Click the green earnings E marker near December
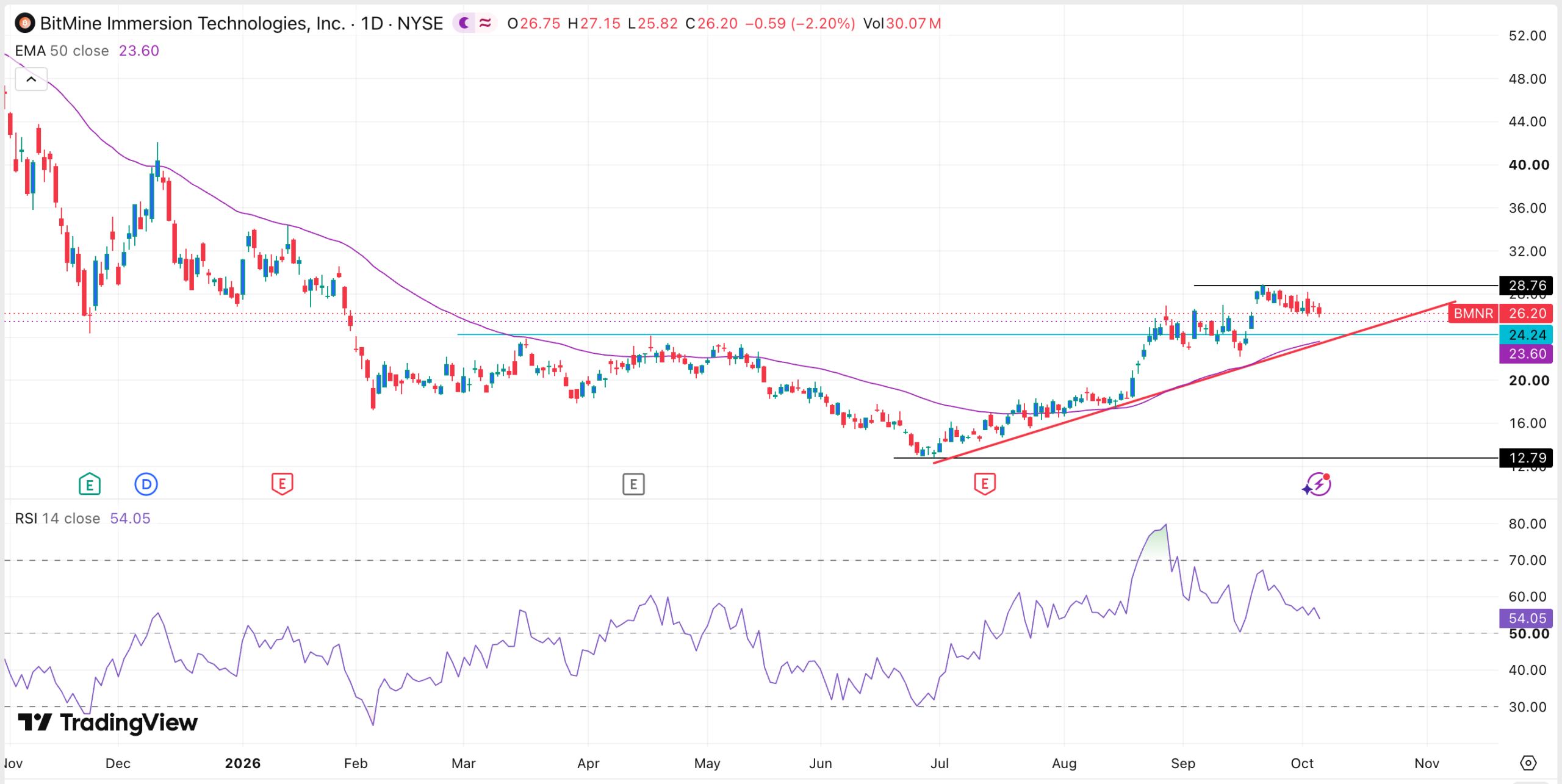The image size is (1562, 784). click(90, 484)
